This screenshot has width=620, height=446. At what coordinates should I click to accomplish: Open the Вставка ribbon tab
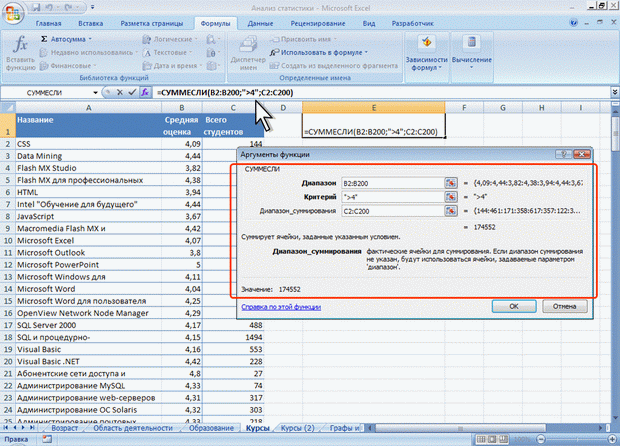(91, 23)
